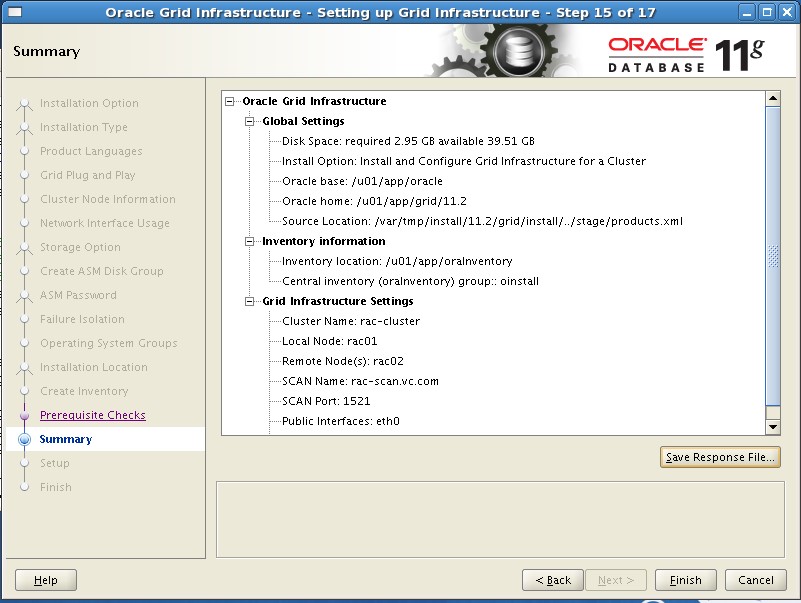This screenshot has width=801, height=603.
Task: Maximize the installer window
Action: [767, 12]
